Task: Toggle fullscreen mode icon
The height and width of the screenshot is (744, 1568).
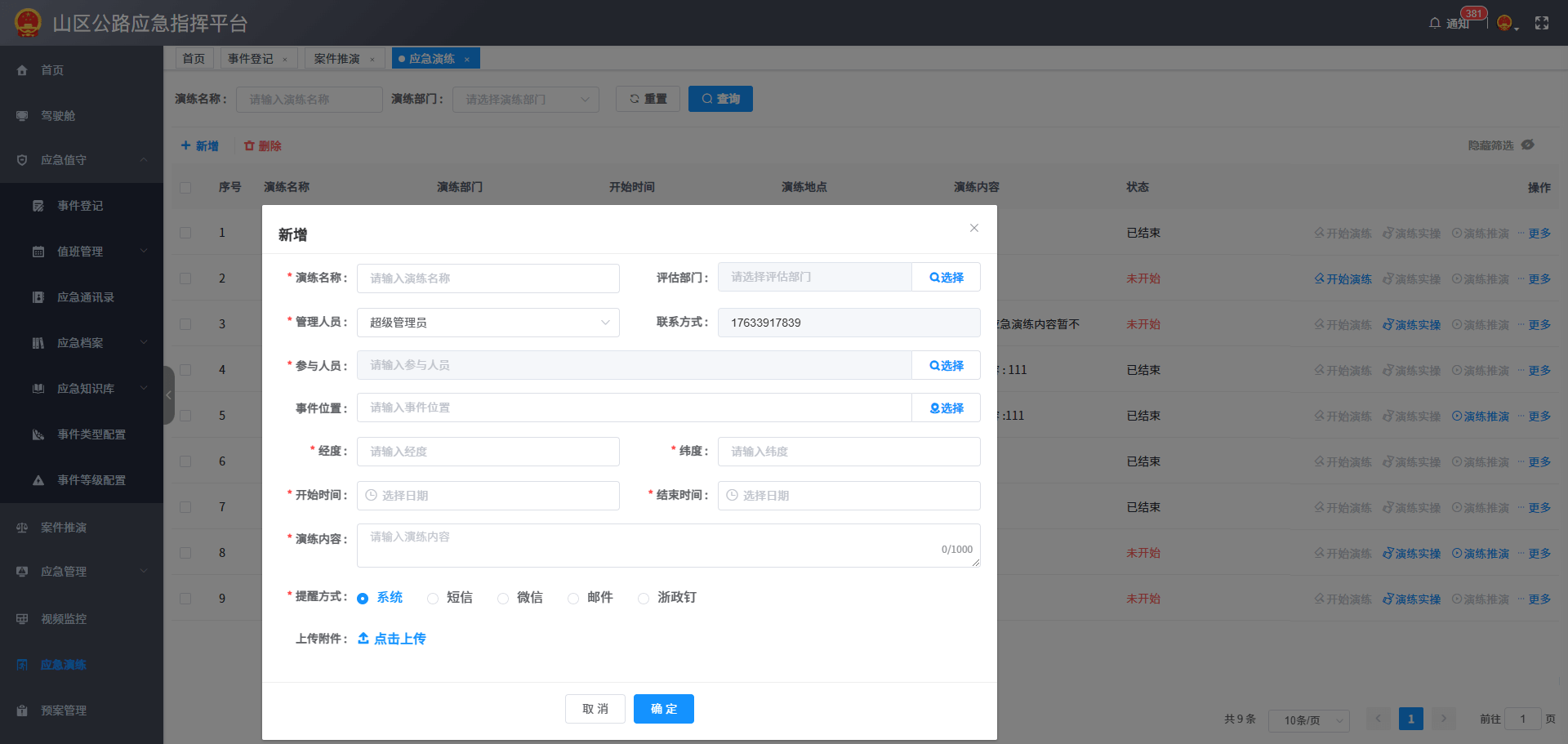Action: point(1542,23)
